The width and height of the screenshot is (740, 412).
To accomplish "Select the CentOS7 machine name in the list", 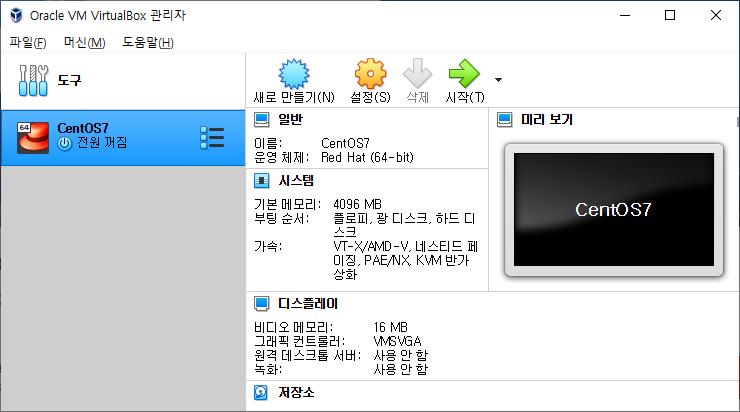I will (83, 128).
